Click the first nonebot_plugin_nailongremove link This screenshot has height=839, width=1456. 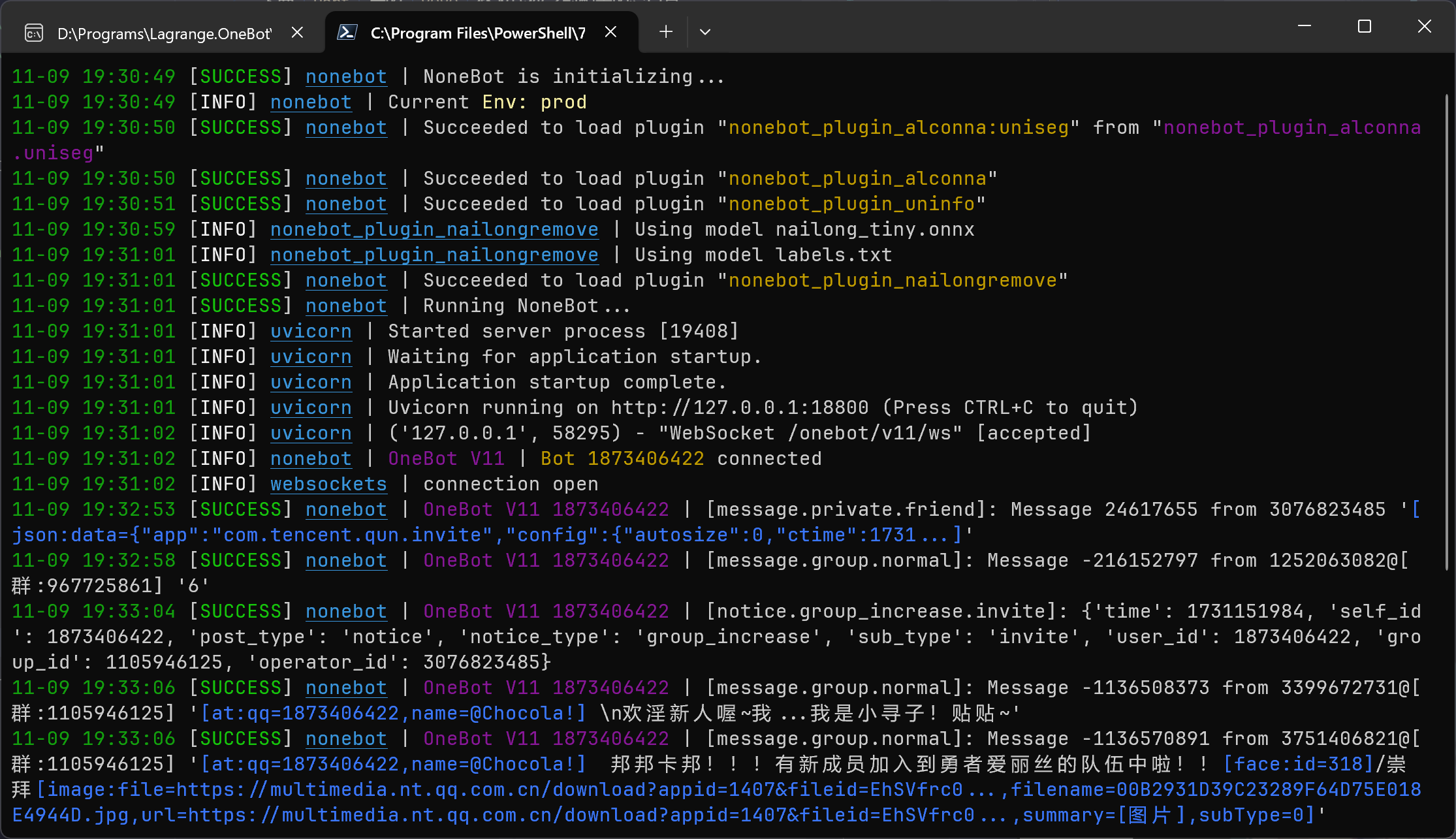pos(434,230)
